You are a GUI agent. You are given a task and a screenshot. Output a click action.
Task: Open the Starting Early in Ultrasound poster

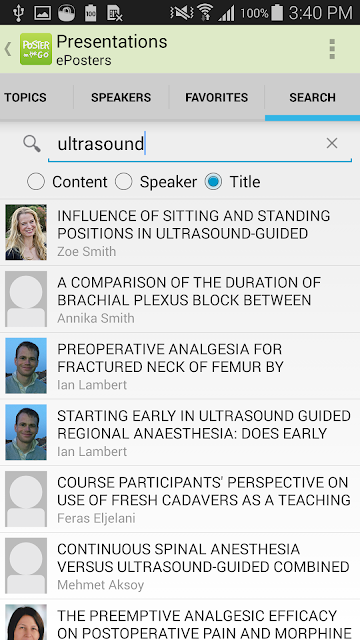[x=180, y=432]
